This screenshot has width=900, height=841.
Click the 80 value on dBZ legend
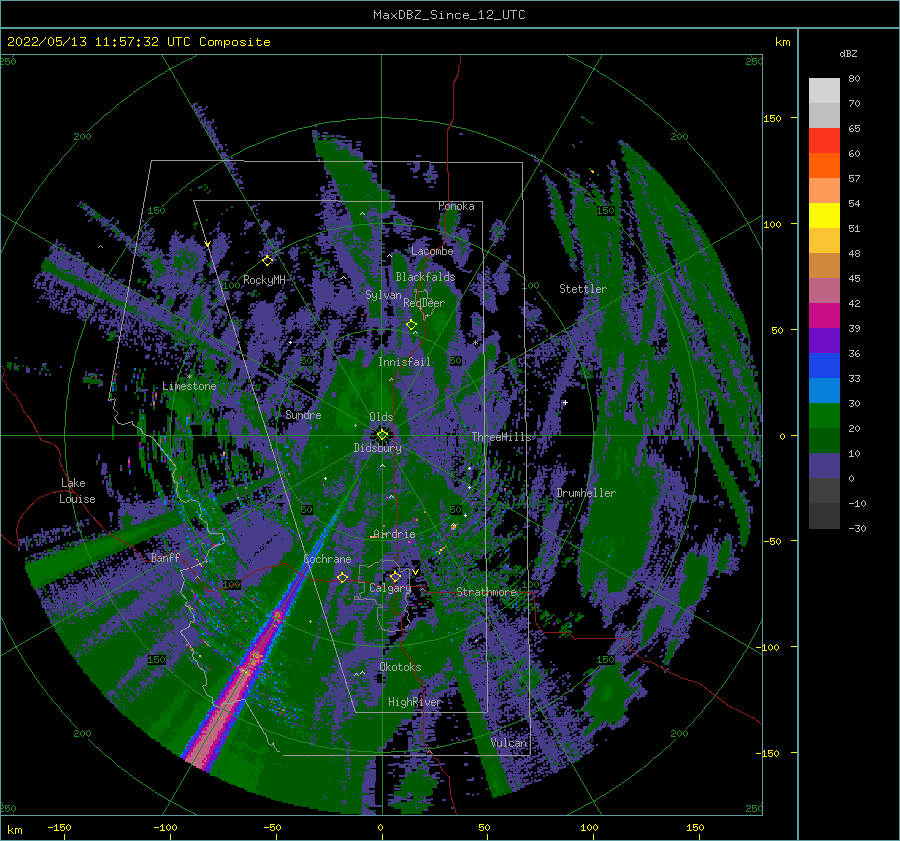coord(854,79)
